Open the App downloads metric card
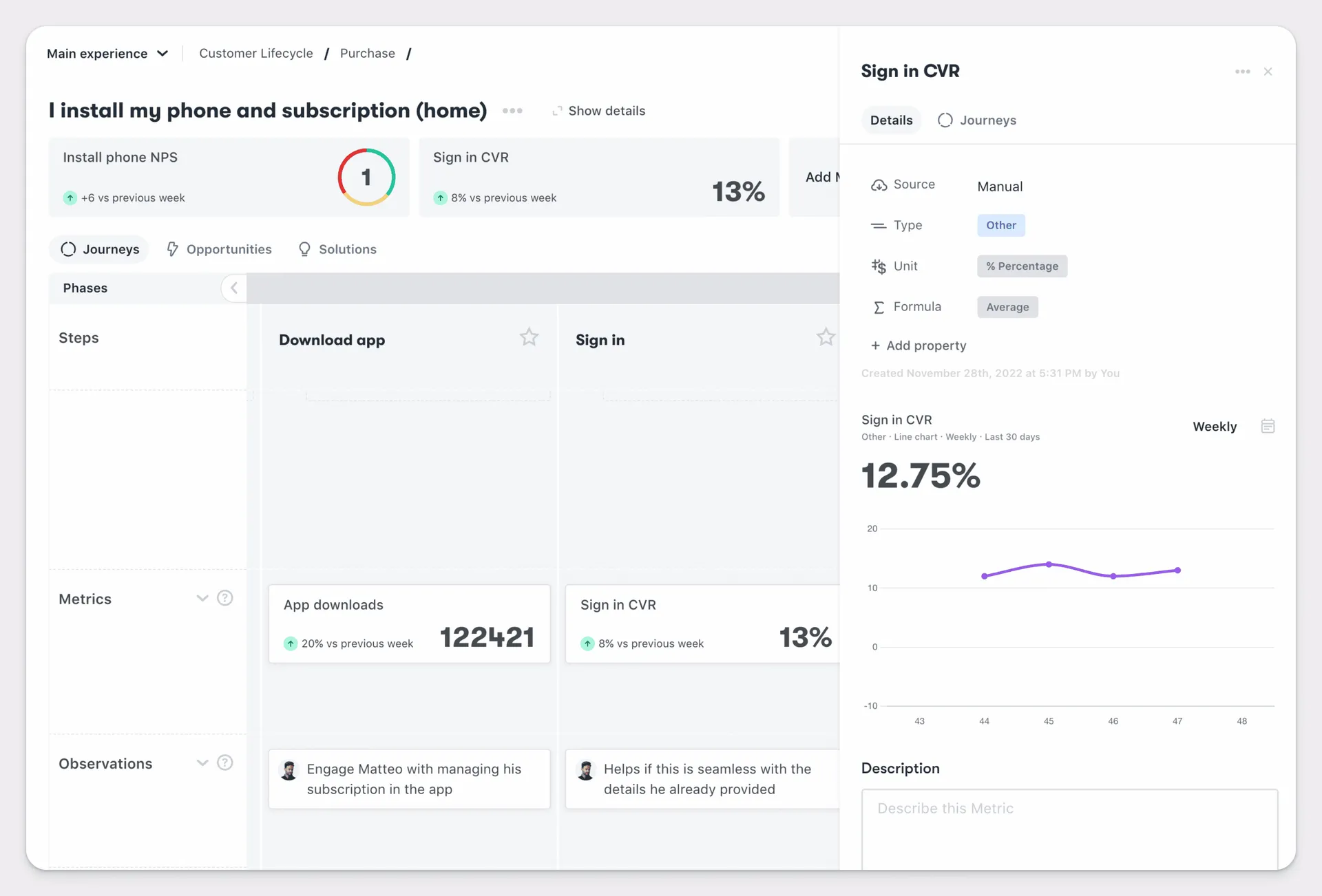Viewport: 1322px width, 896px height. 409,624
